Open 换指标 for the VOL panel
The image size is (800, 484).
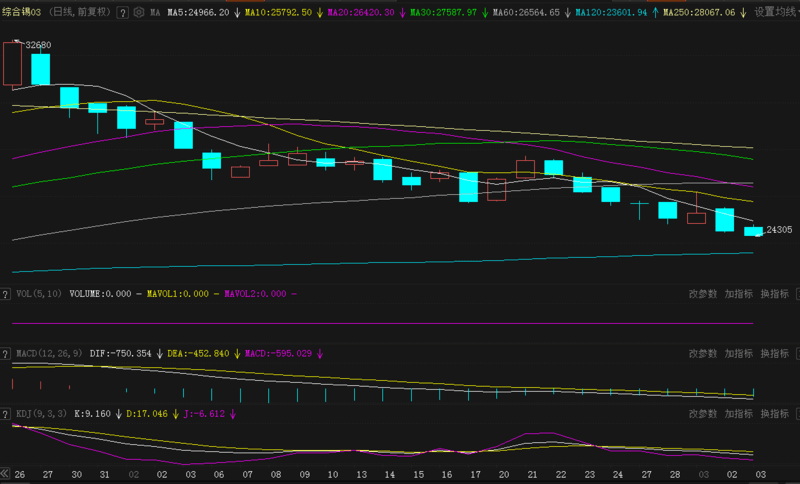tap(774, 295)
